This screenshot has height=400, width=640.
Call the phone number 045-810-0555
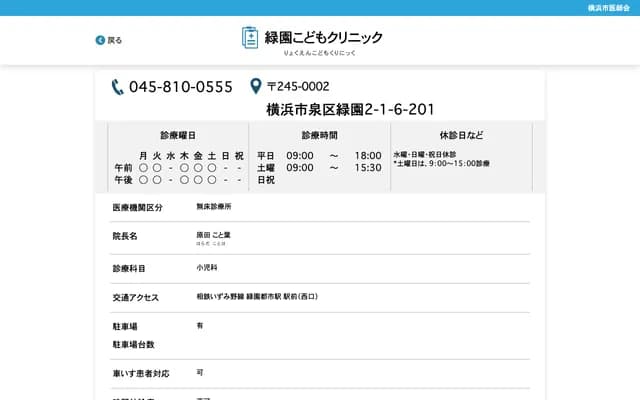pos(181,87)
